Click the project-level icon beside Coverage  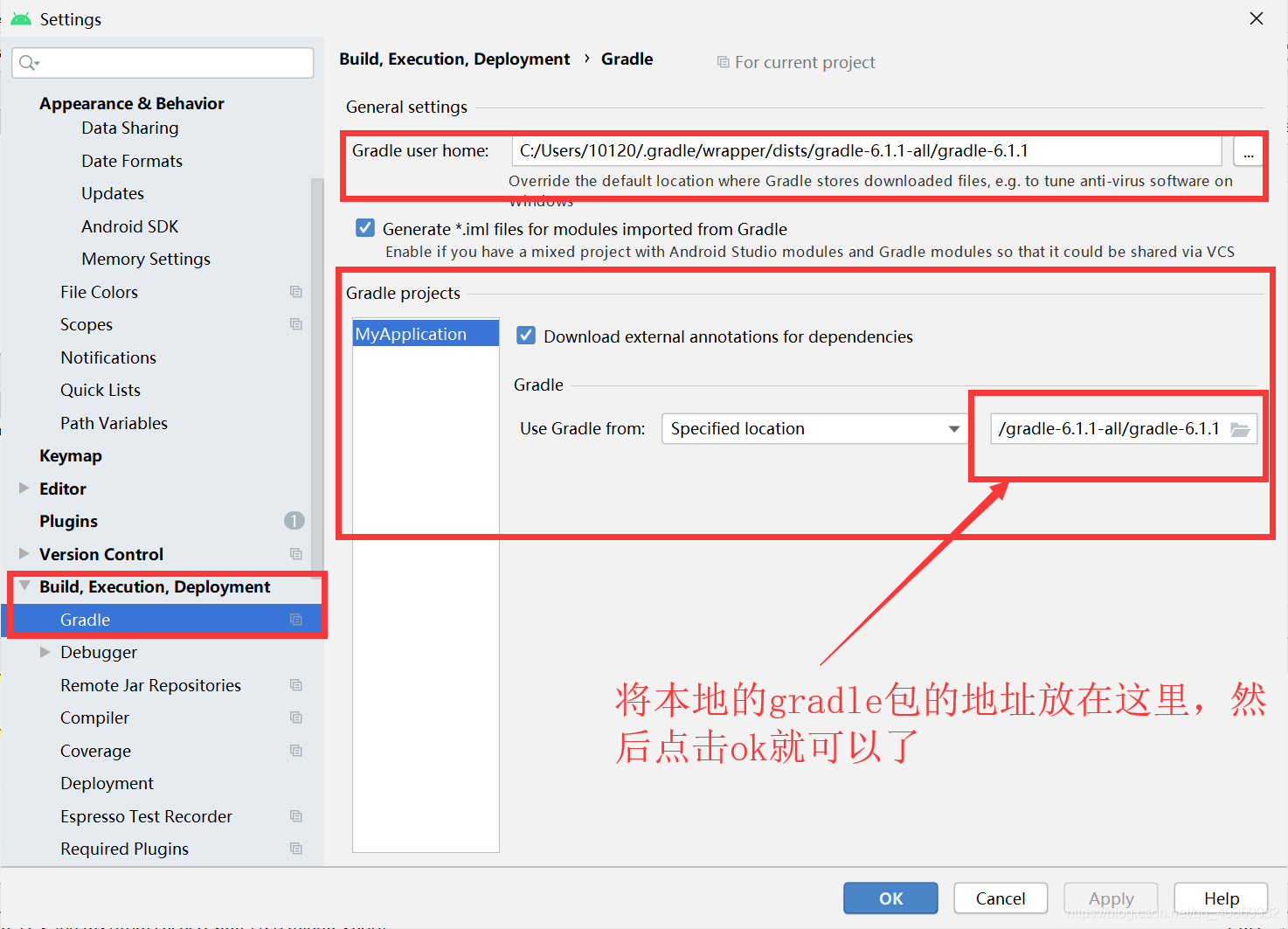(296, 751)
